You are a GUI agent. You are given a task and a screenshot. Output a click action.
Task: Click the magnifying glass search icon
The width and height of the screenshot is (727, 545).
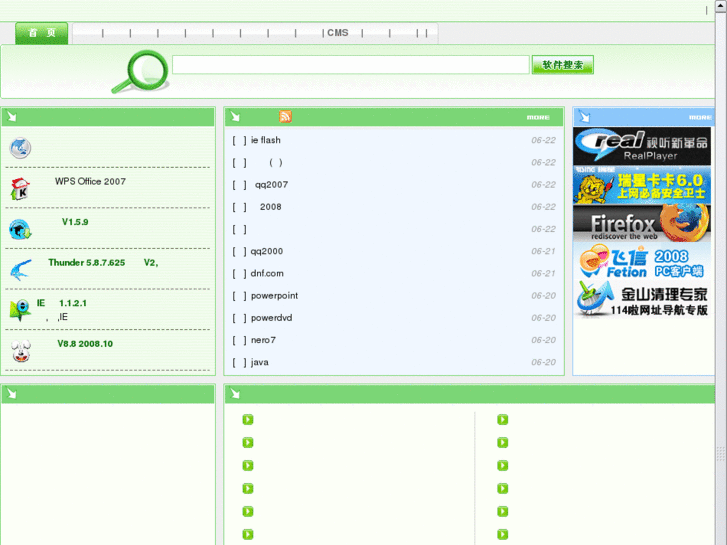tap(140, 71)
